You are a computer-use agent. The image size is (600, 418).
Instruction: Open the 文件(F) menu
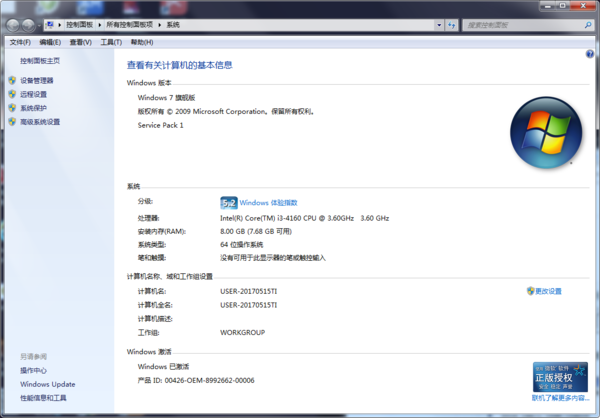click(20, 42)
